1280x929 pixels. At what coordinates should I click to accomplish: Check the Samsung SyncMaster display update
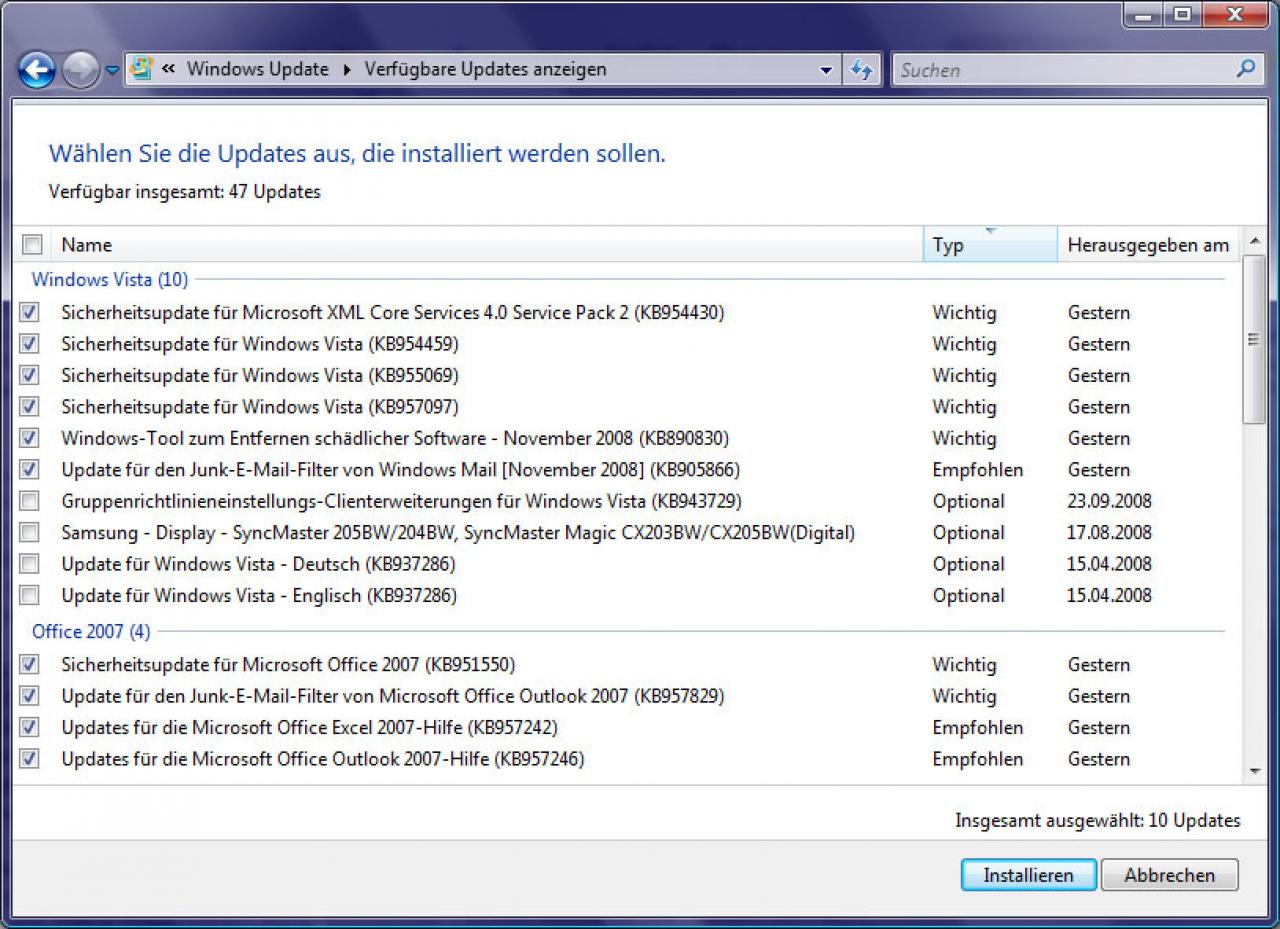coord(30,532)
